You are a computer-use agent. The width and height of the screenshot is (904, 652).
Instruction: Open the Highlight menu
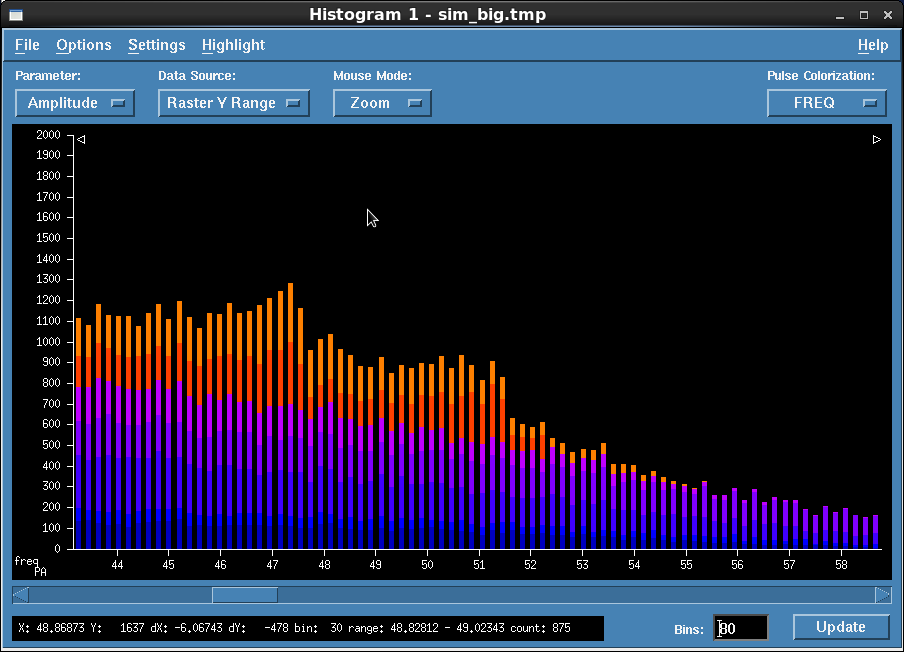tap(233, 45)
